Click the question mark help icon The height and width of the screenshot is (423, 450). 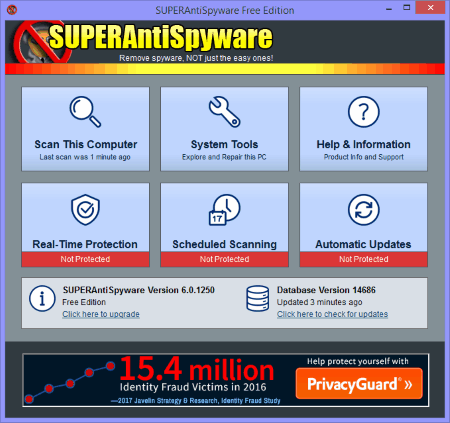pos(363,112)
